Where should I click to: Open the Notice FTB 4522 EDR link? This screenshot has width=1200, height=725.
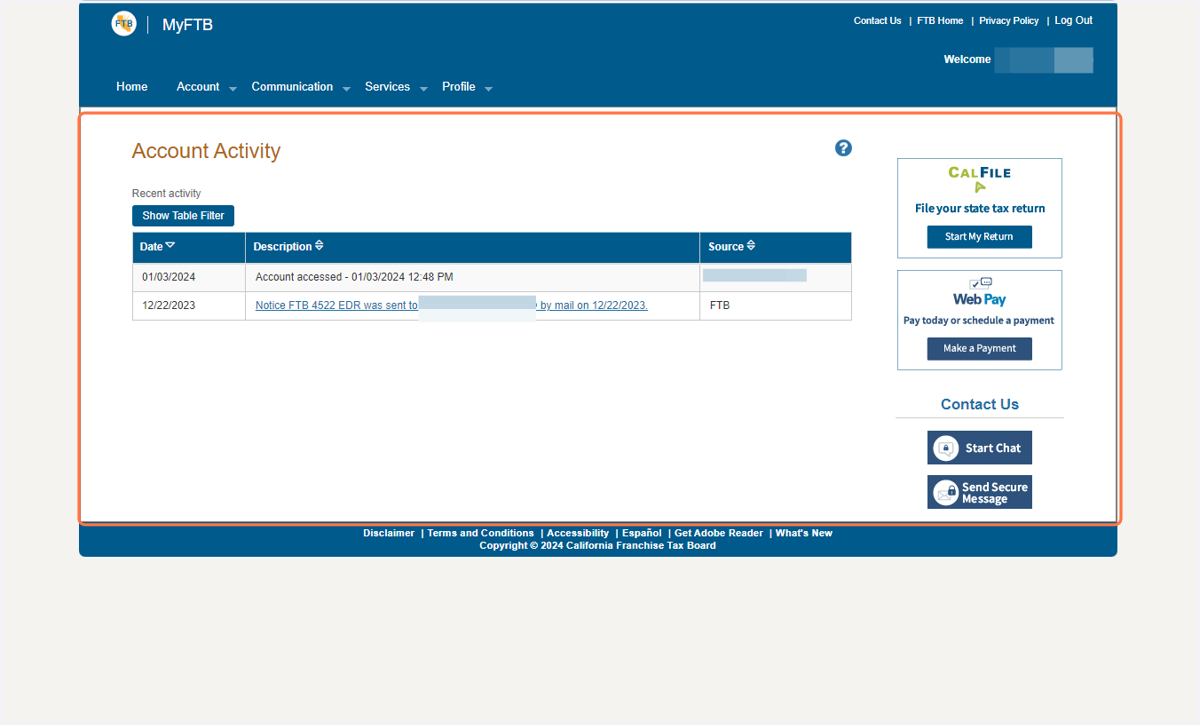[451, 306]
